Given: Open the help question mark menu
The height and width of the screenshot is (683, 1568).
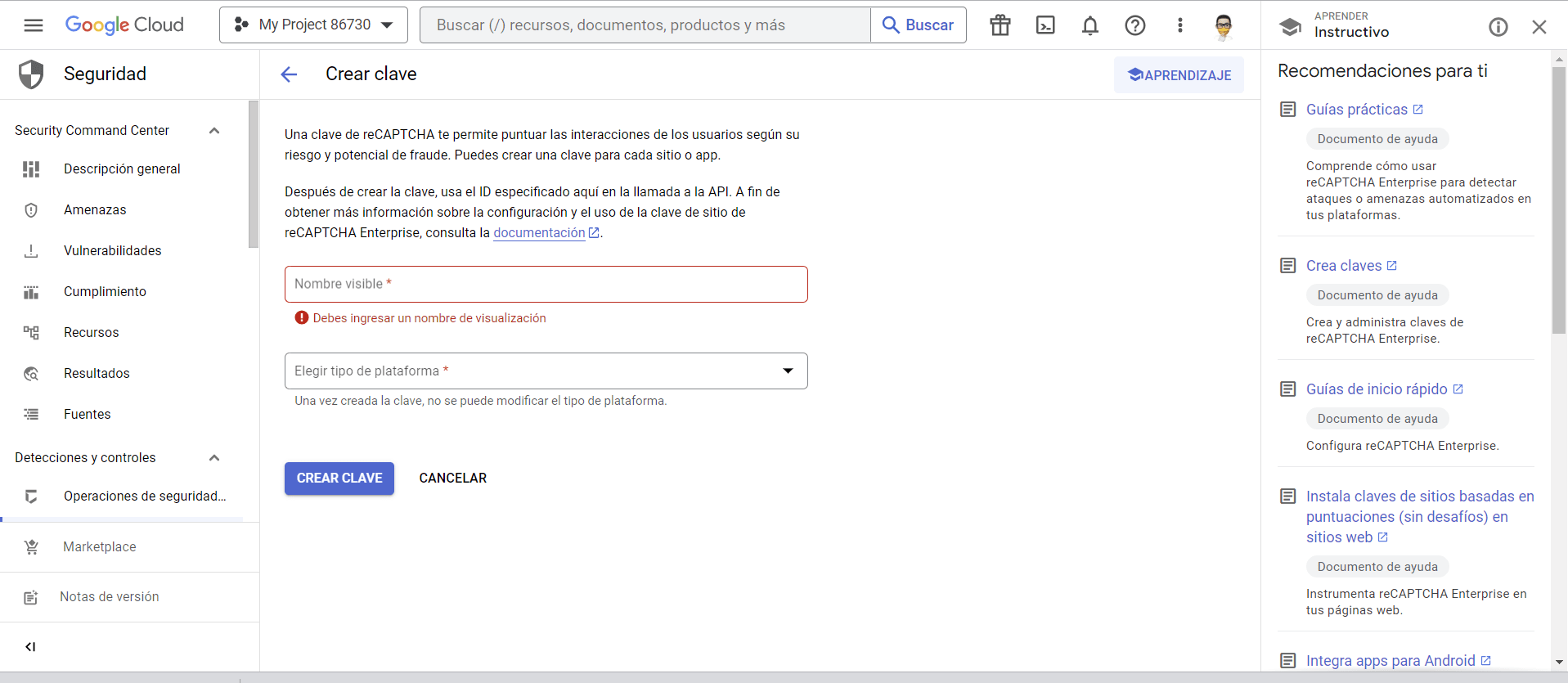Looking at the screenshot, I should (1135, 25).
